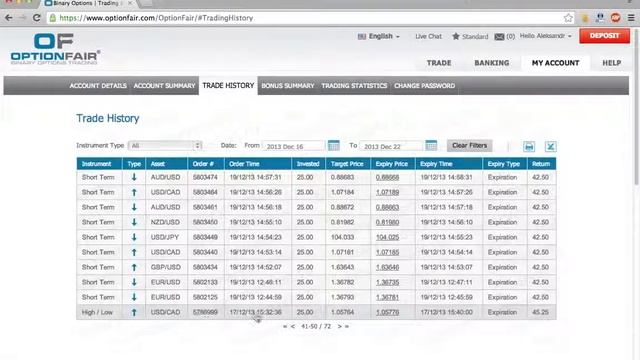640x360 pixels.
Task: Open the HELP main tab
Action: [611, 63]
